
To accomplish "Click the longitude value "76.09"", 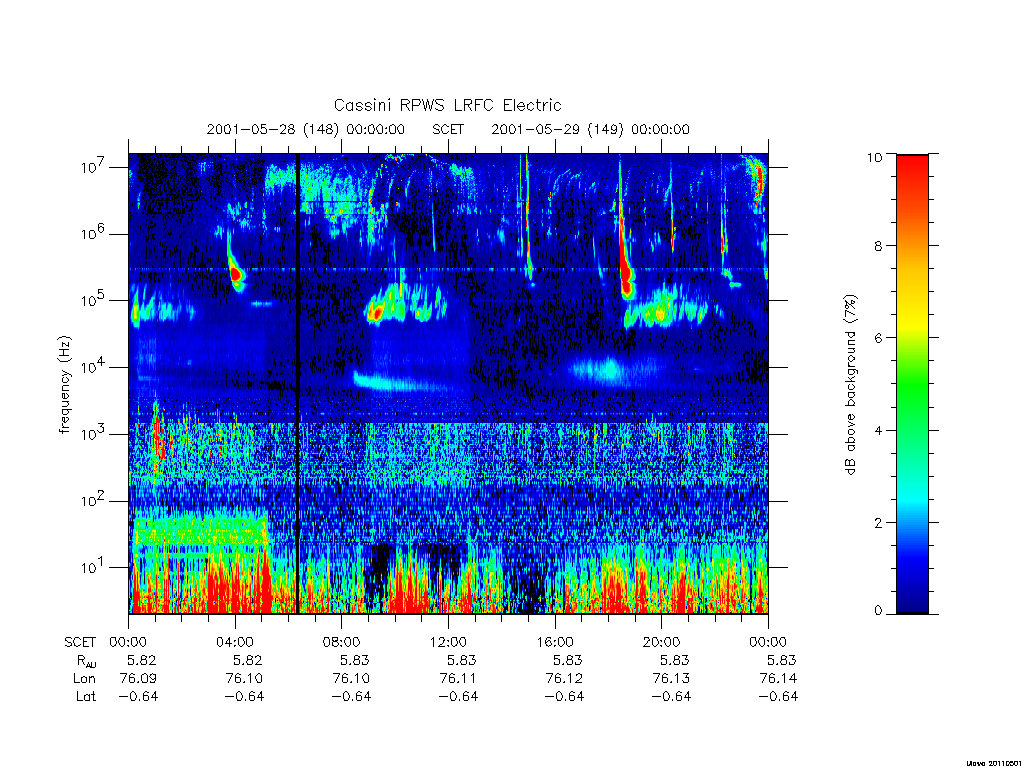I will tap(138, 679).
